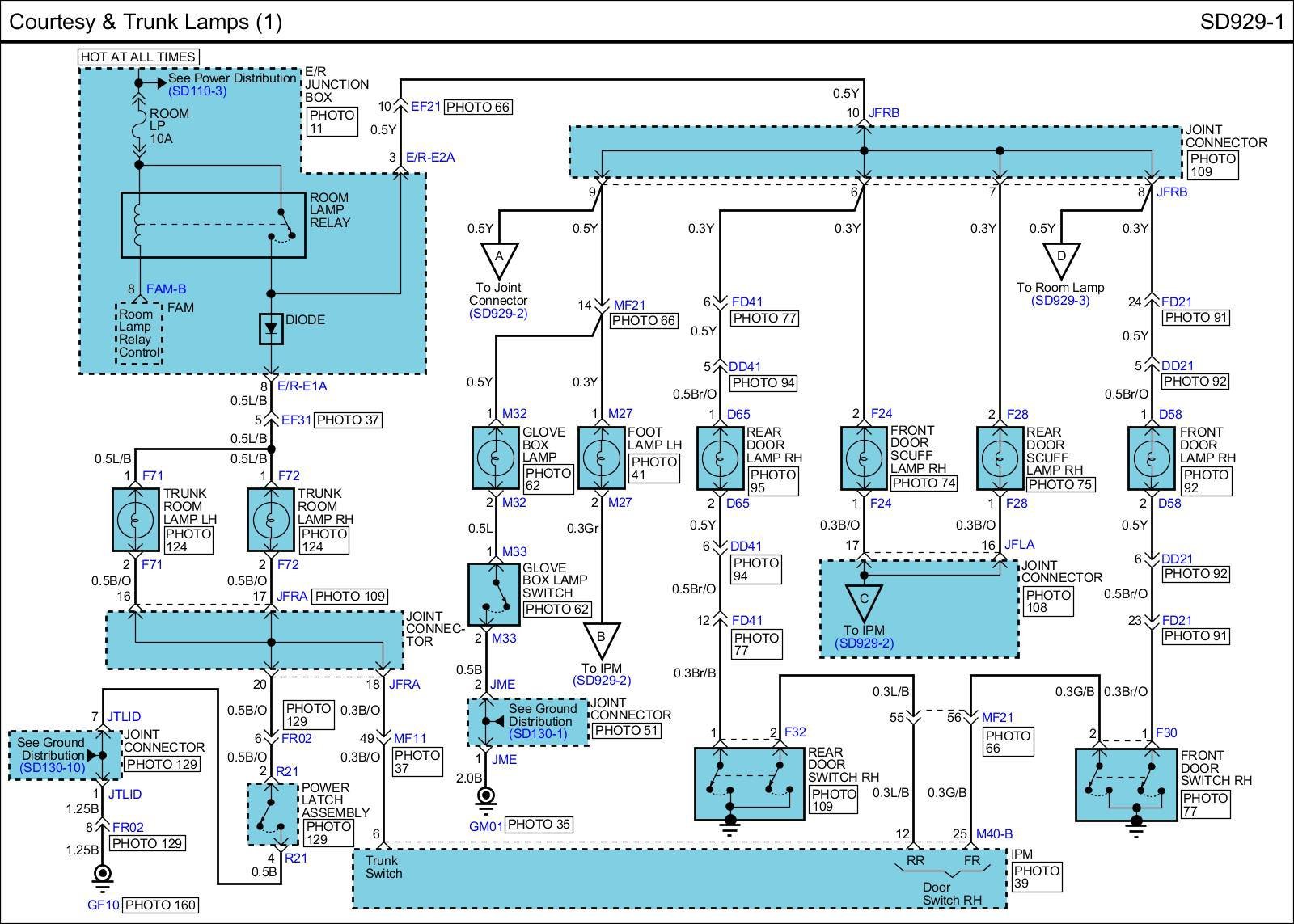Select the Rear Door Switch RH symbol
Viewport: 1294px width, 924px height.
[x=749, y=783]
